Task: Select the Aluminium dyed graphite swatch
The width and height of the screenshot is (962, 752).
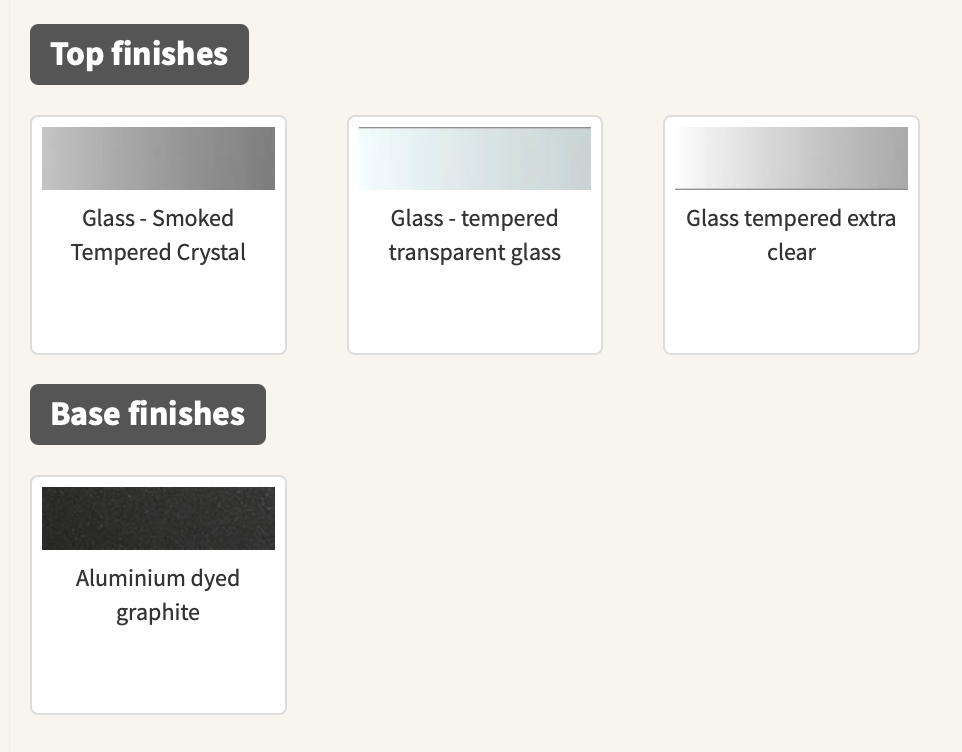Action: (x=158, y=518)
